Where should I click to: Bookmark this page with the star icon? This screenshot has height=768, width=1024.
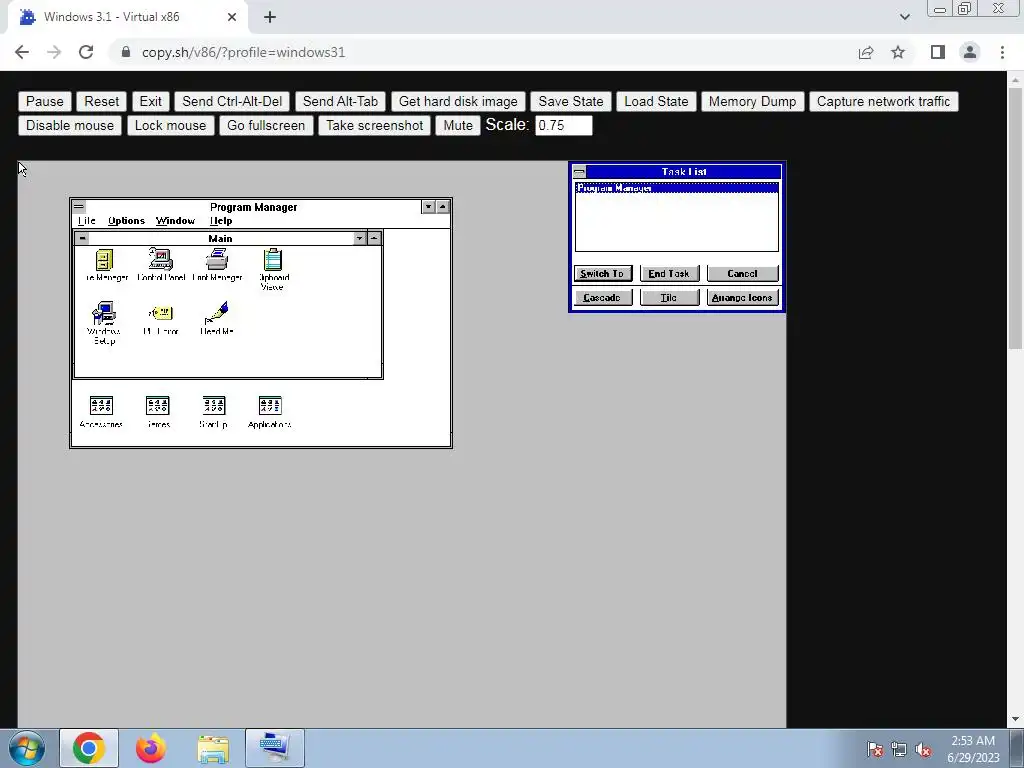pyautogui.click(x=898, y=52)
